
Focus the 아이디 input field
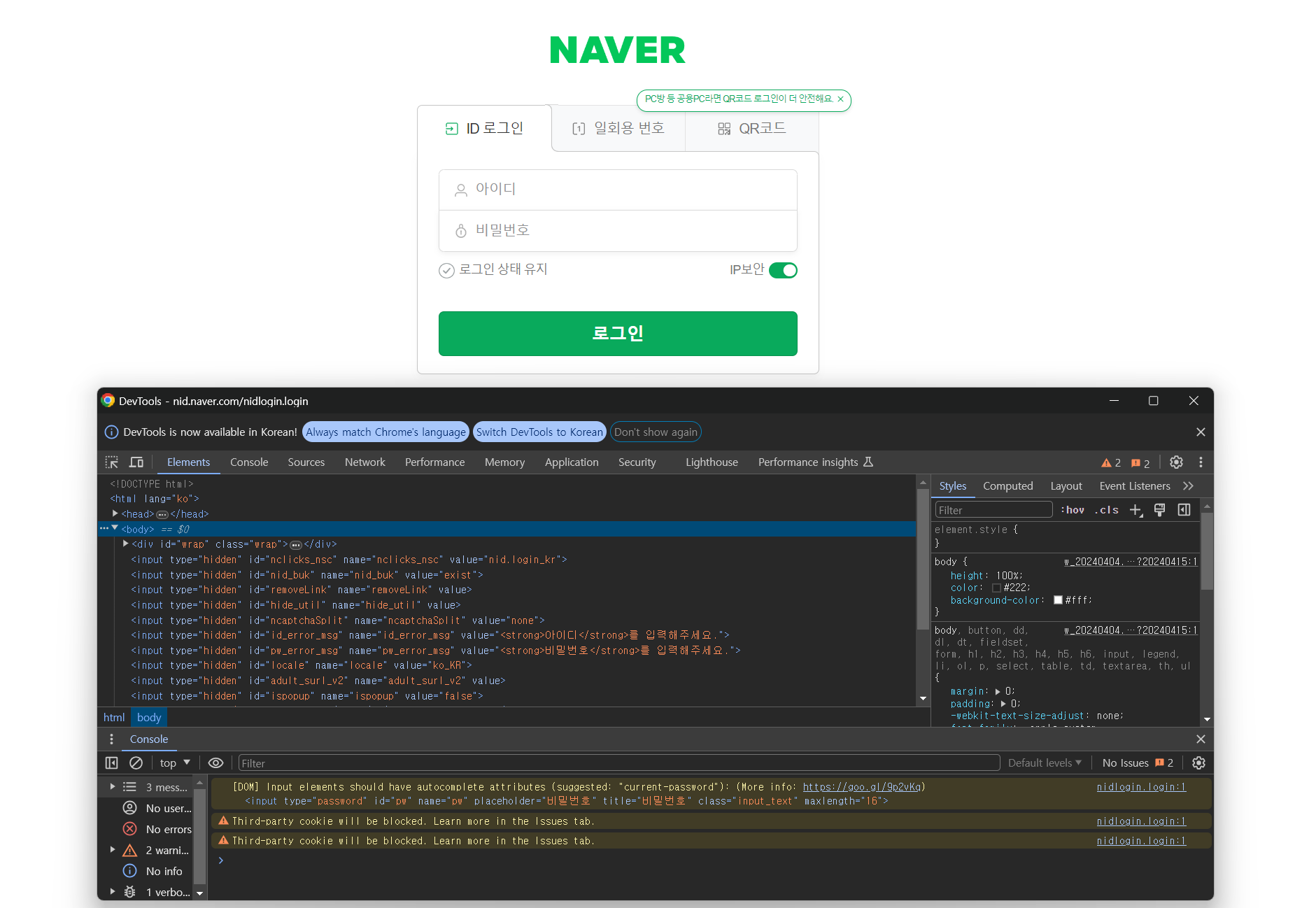[618, 190]
